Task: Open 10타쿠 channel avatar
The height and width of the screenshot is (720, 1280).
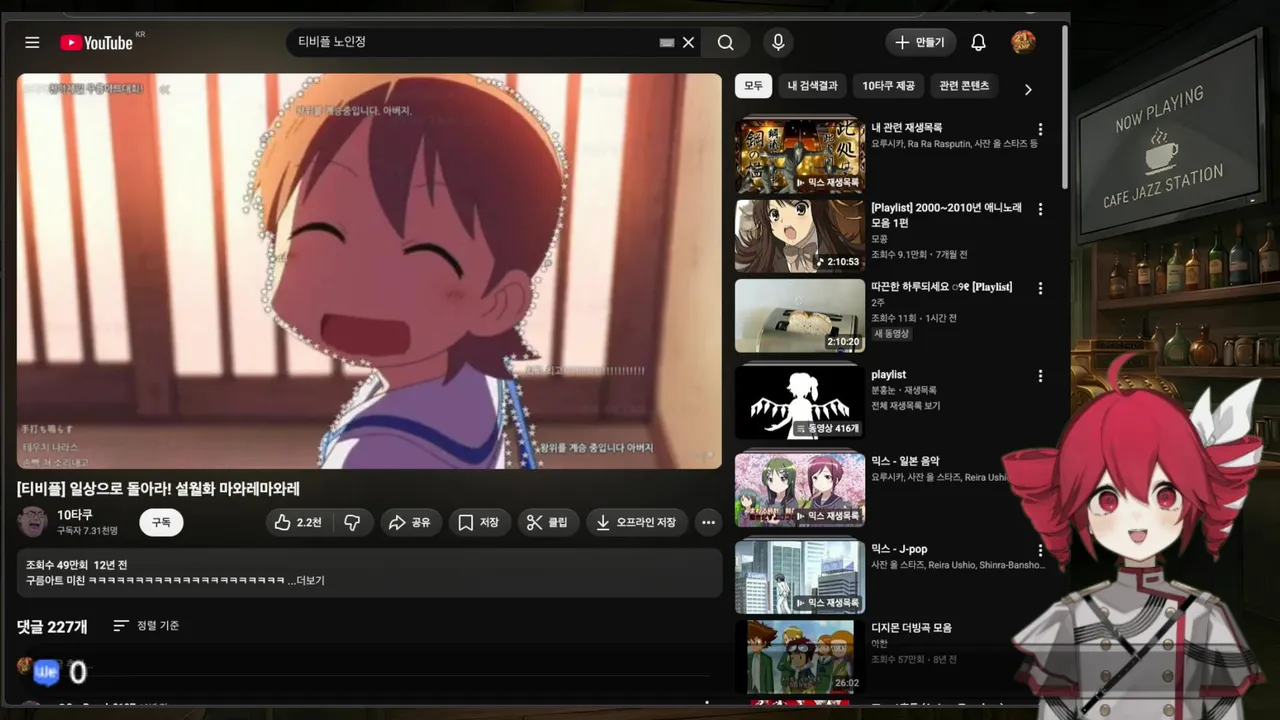Action: point(32,521)
